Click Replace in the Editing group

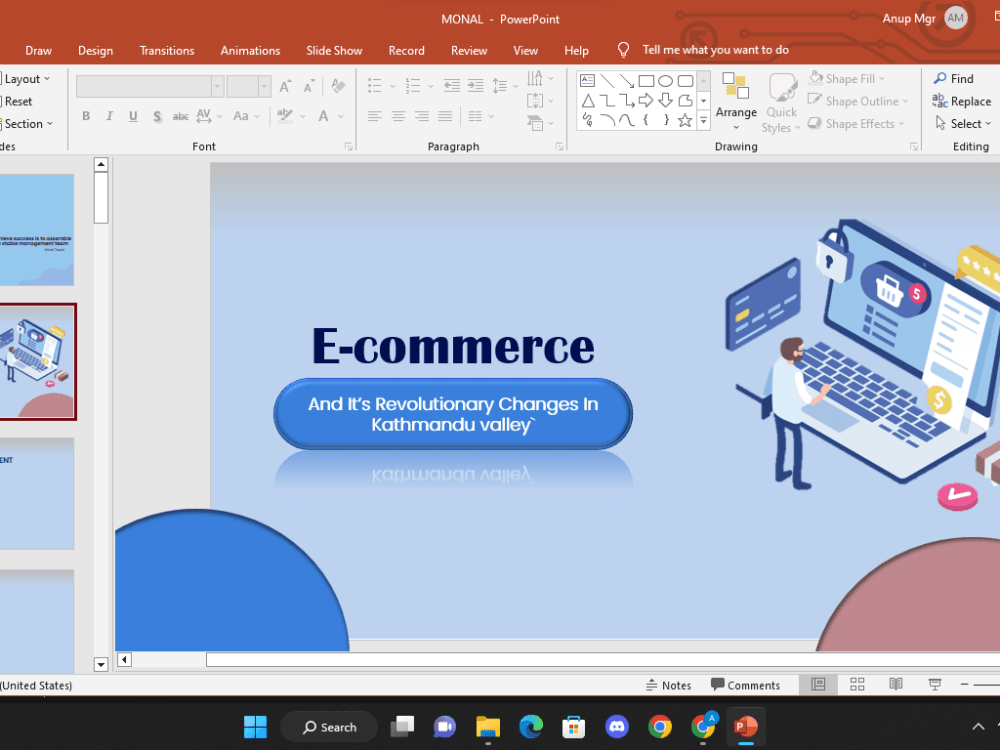click(x=962, y=101)
